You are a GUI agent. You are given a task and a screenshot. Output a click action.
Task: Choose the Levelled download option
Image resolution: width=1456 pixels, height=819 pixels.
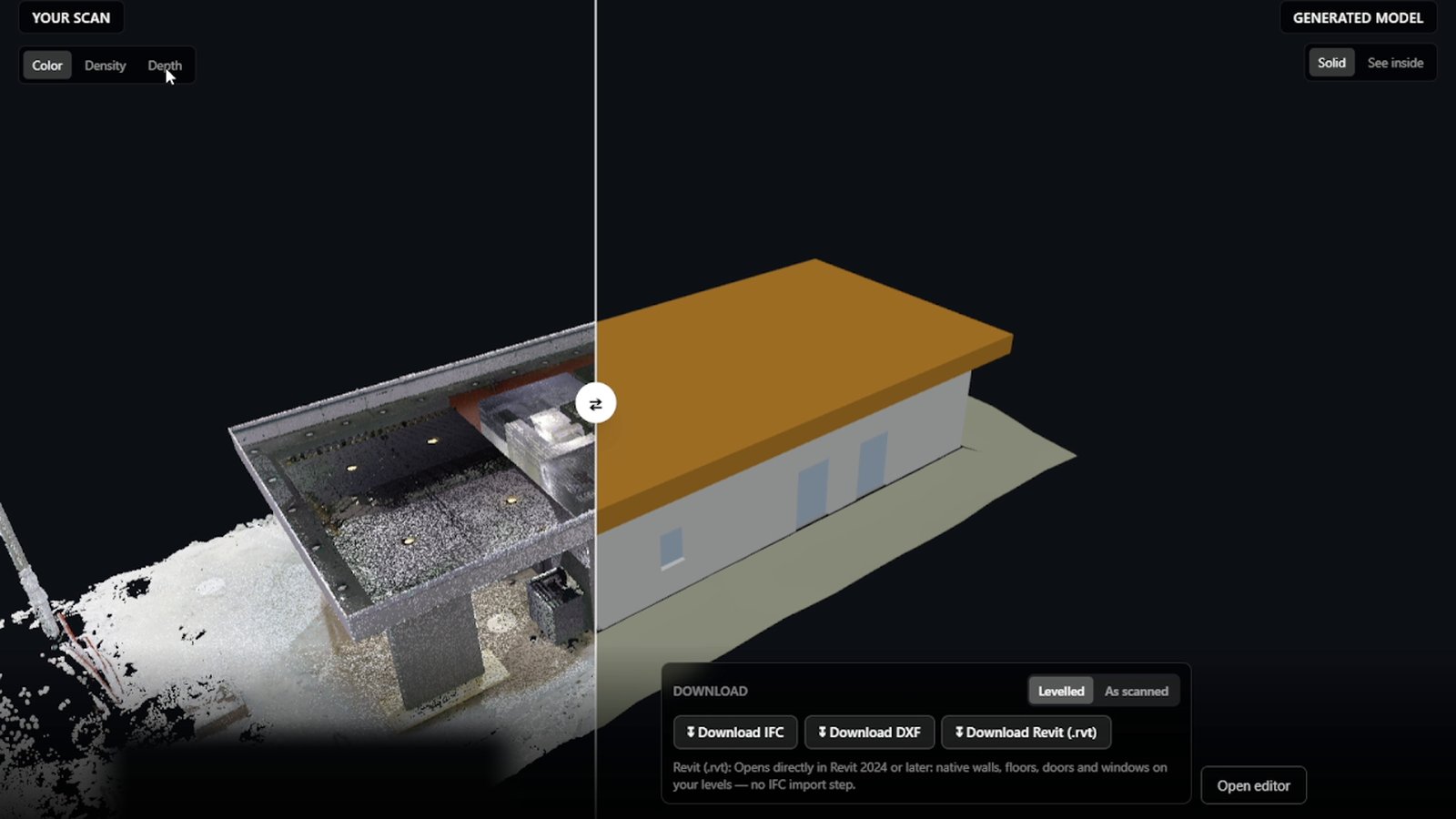pyautogui.click(x=1061, y=691)
